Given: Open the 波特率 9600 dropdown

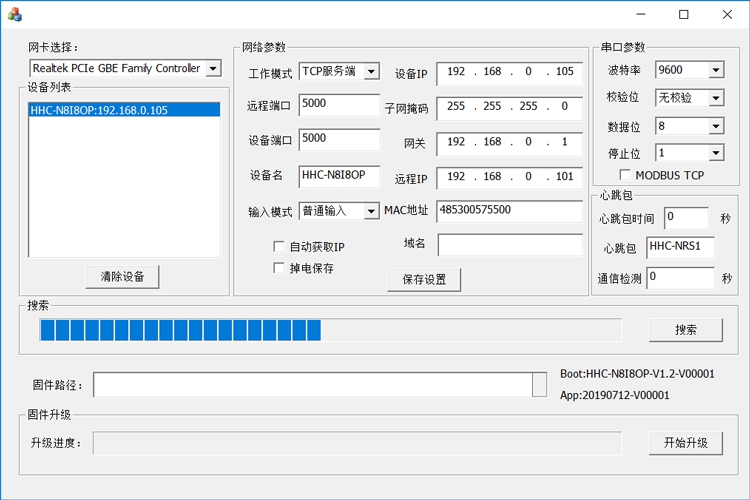Looking at the screenshot, I should click(x=715, y=71).
